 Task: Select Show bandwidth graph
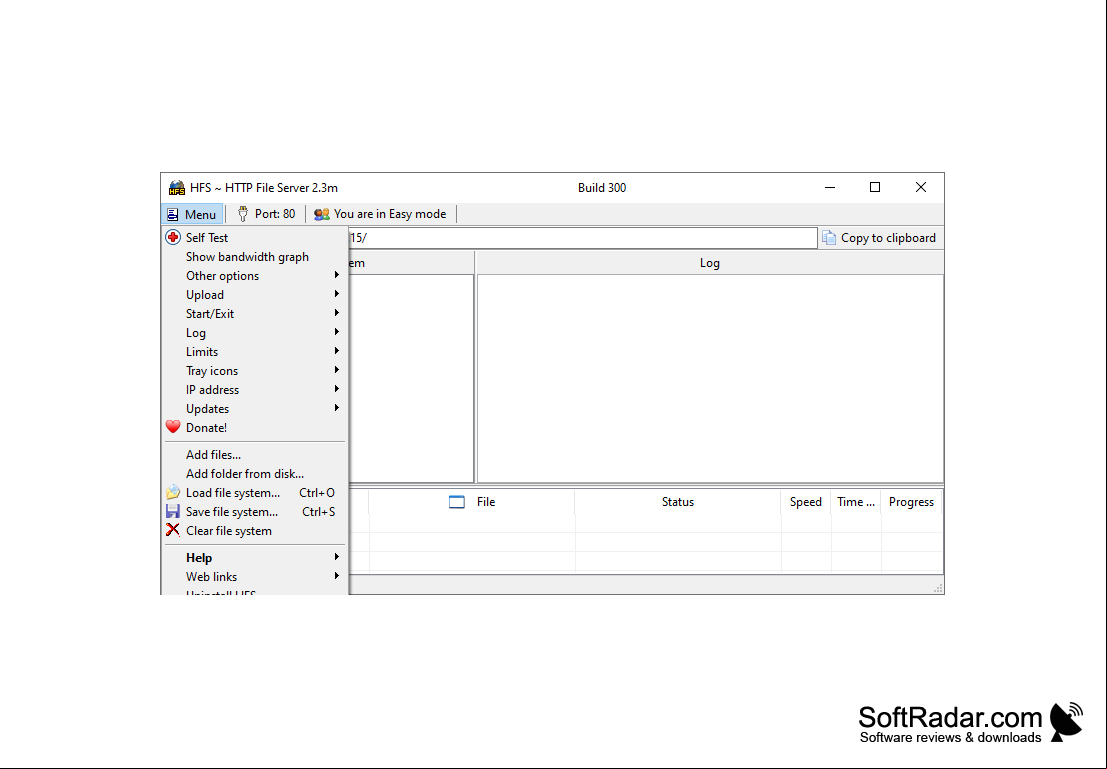pyautogui.click(x=247, y=256)
